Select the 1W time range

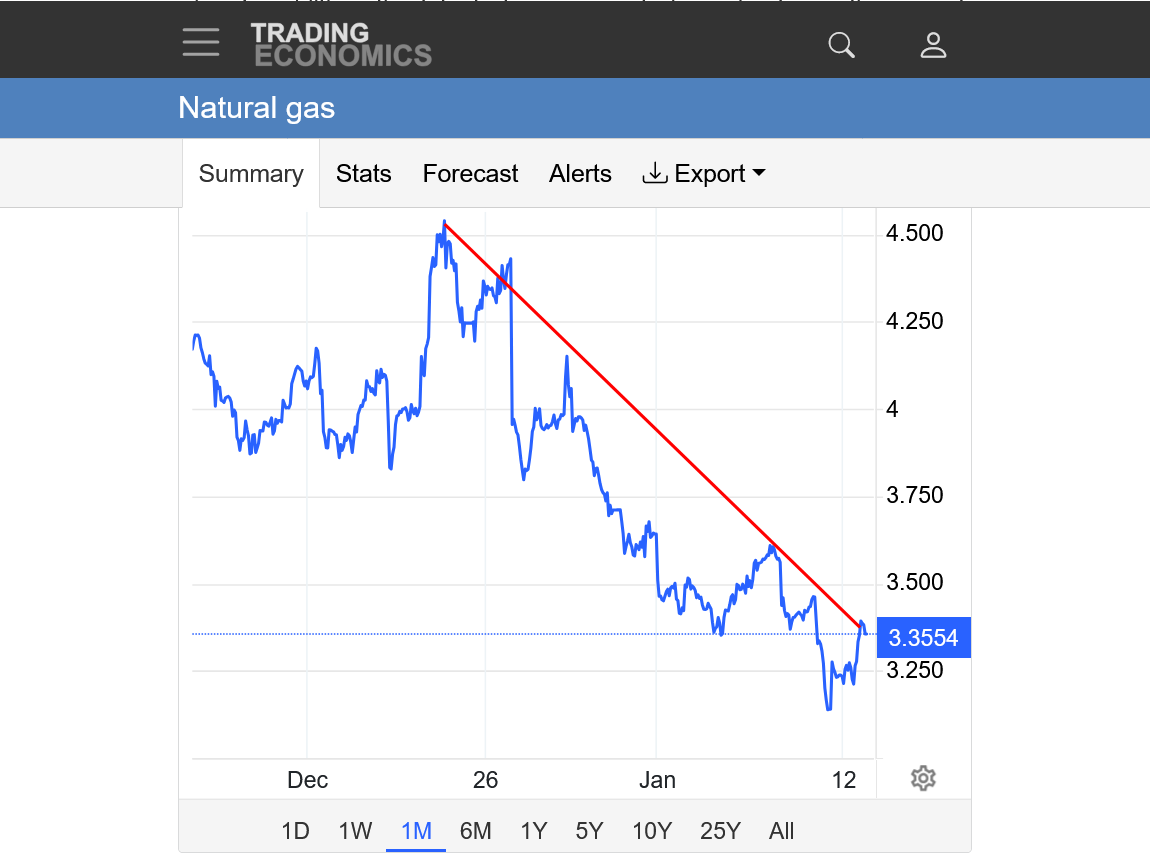coord(355,831)
